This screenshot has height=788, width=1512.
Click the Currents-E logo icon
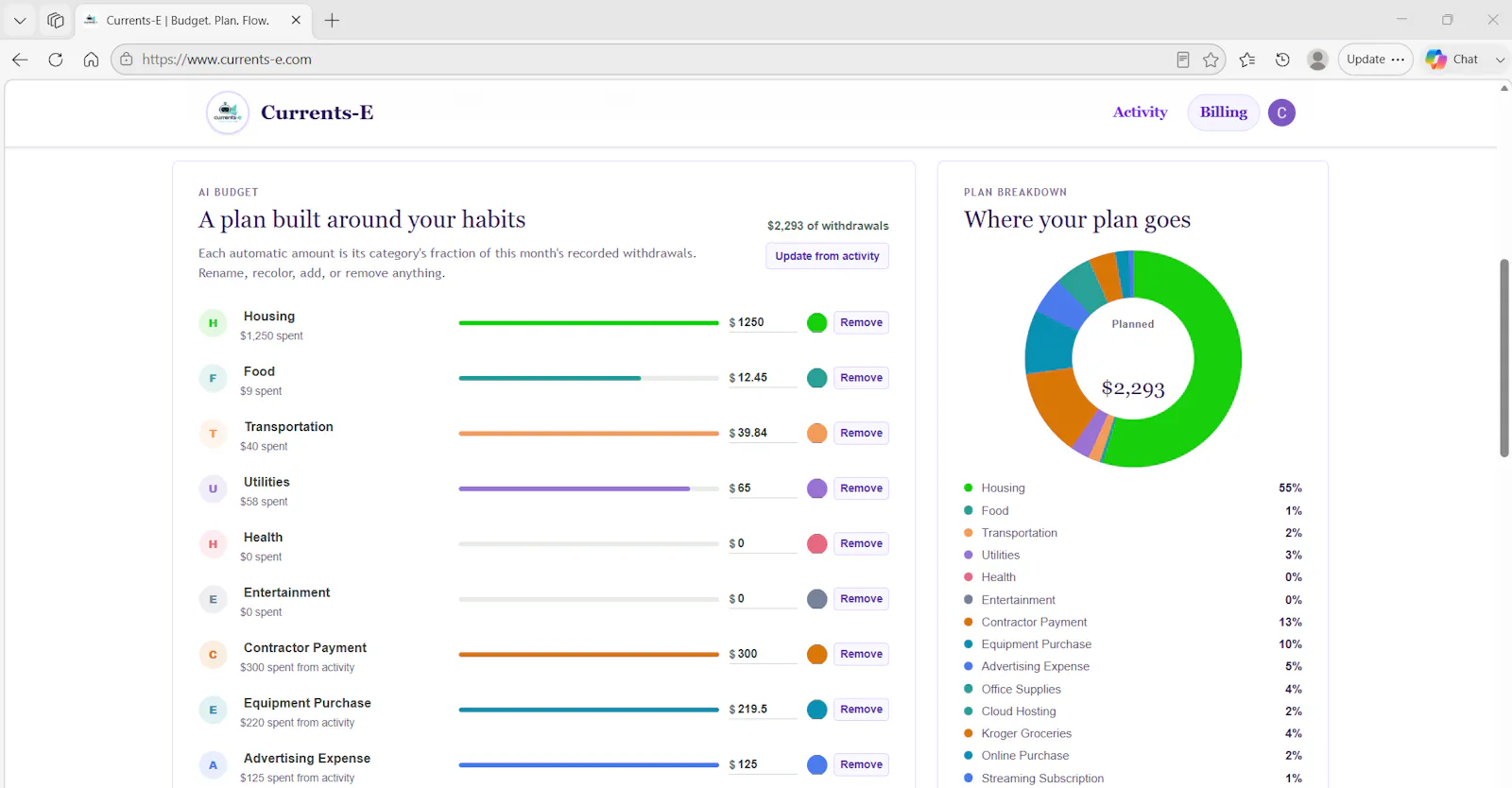tap(227, 112)
